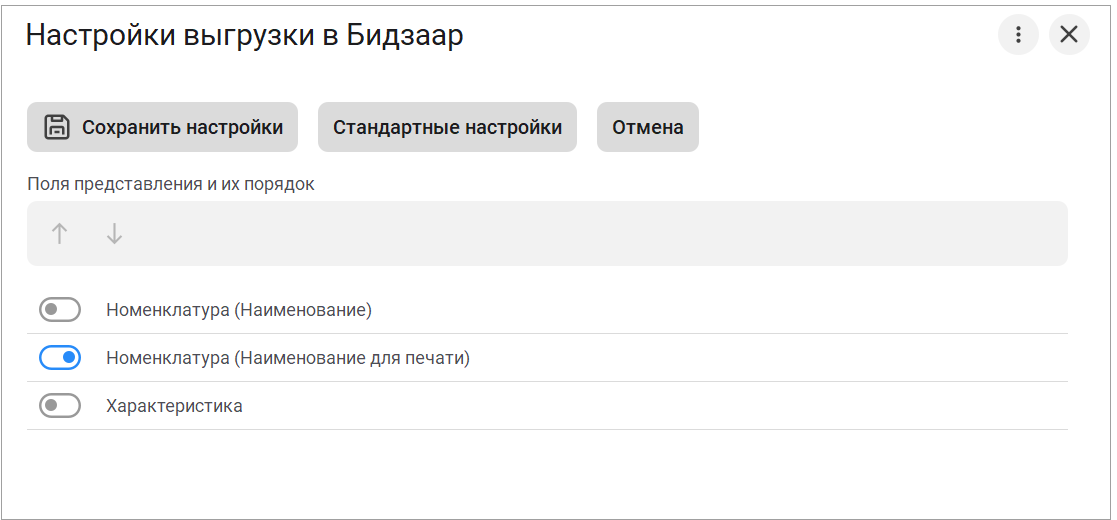Viewport: 1117px width, 520px height.
Task: Move selected field down with arrow
Action: [x=115, y=234]
